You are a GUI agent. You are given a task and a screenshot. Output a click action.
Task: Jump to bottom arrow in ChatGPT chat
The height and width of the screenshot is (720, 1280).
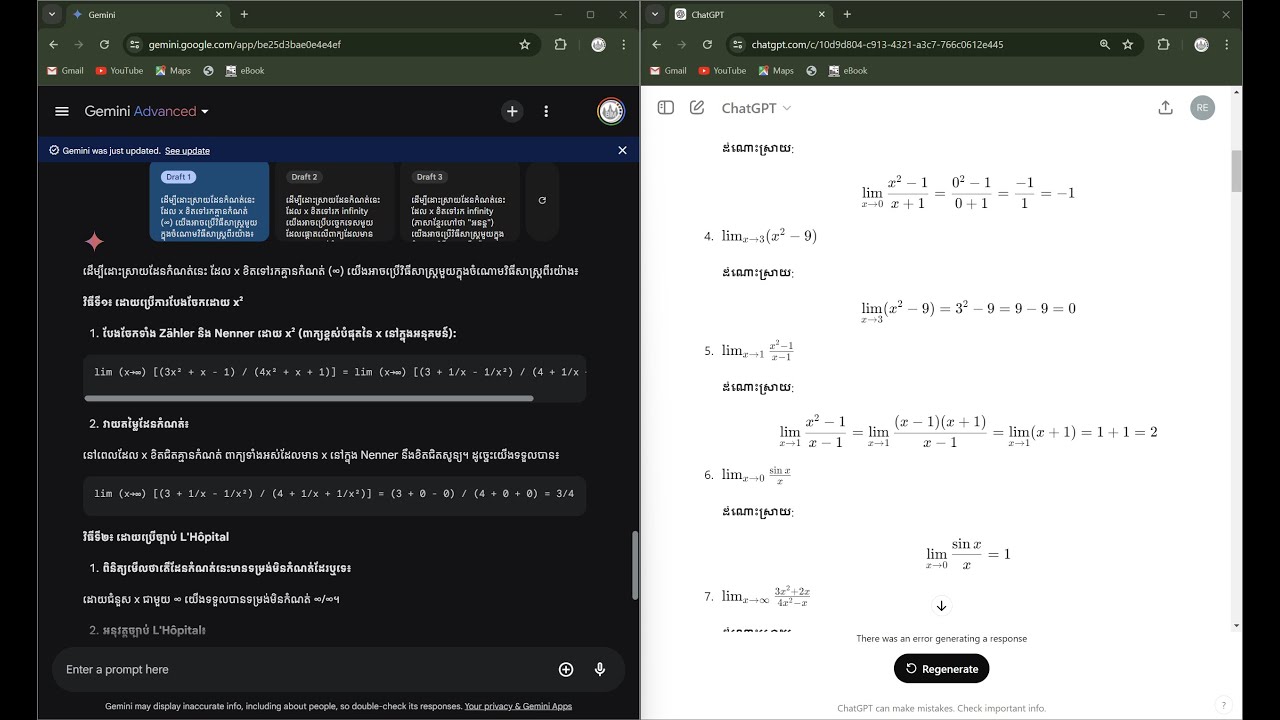click(941, 606)
